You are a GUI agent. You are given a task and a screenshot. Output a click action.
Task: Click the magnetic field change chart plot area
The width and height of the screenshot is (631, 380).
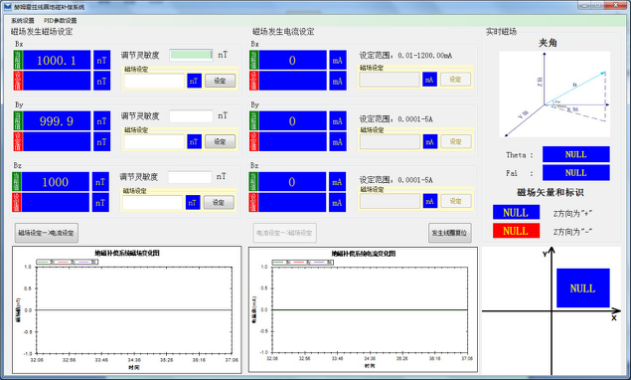(134, 310)
